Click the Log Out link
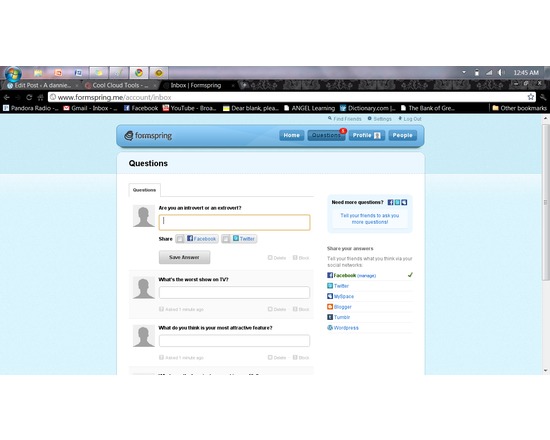The height and width of the screenshot is (440, 550). (x=410, y=119)
